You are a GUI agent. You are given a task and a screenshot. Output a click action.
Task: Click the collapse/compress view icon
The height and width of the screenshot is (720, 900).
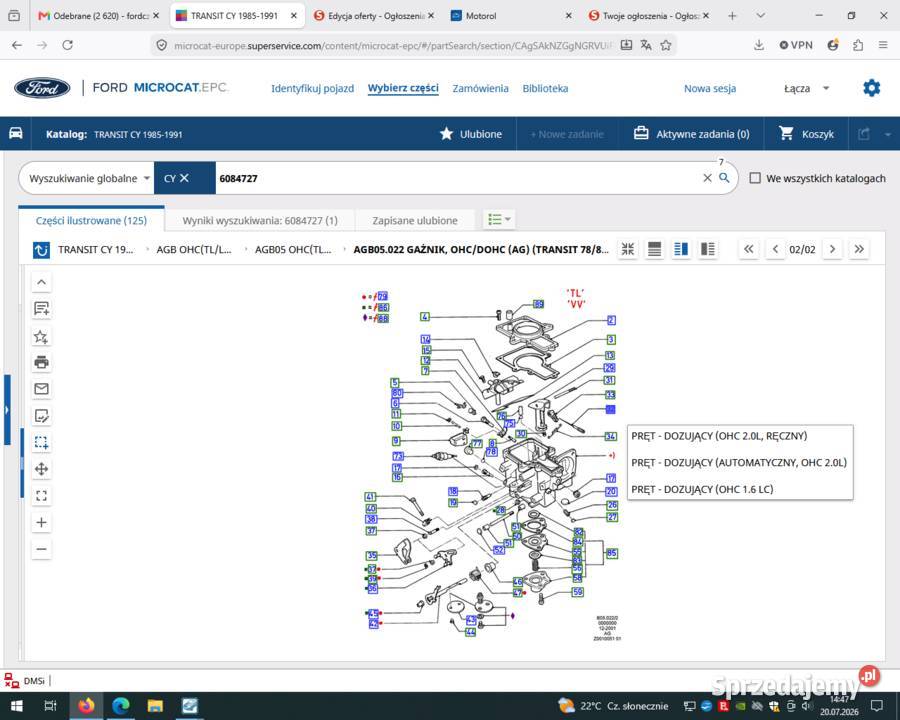[628, 249]
